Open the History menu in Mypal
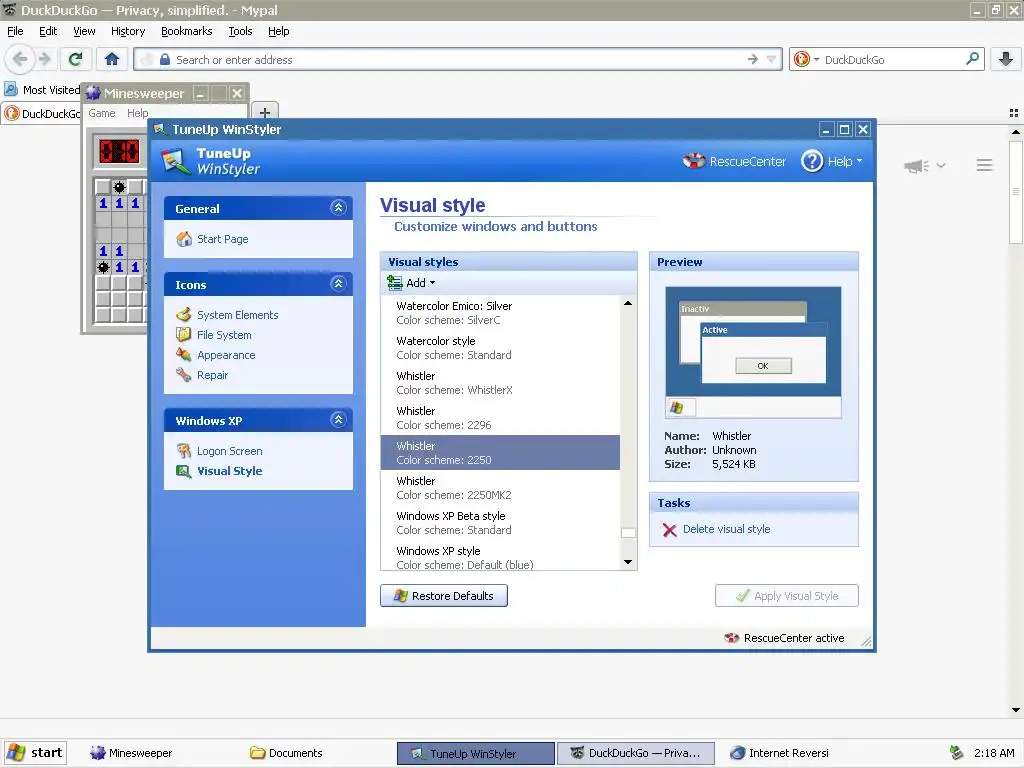The image size is (1024, 768). click(128, 31)
